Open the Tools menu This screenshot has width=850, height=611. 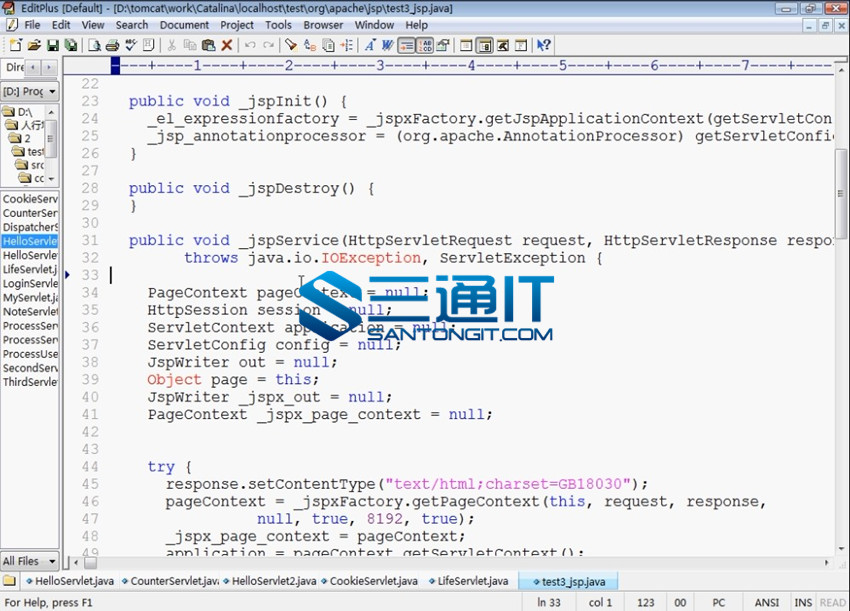(x=279, y=24)
